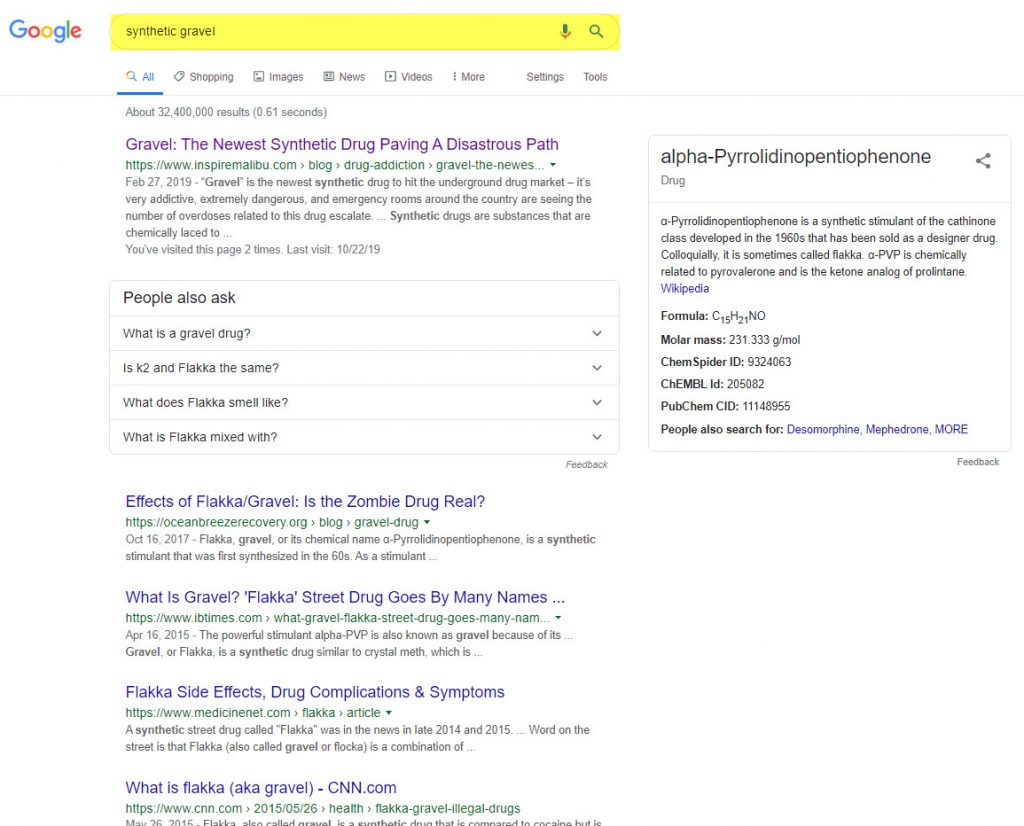
Task: Click the microphone voice search icon
Action: [565, 32]
